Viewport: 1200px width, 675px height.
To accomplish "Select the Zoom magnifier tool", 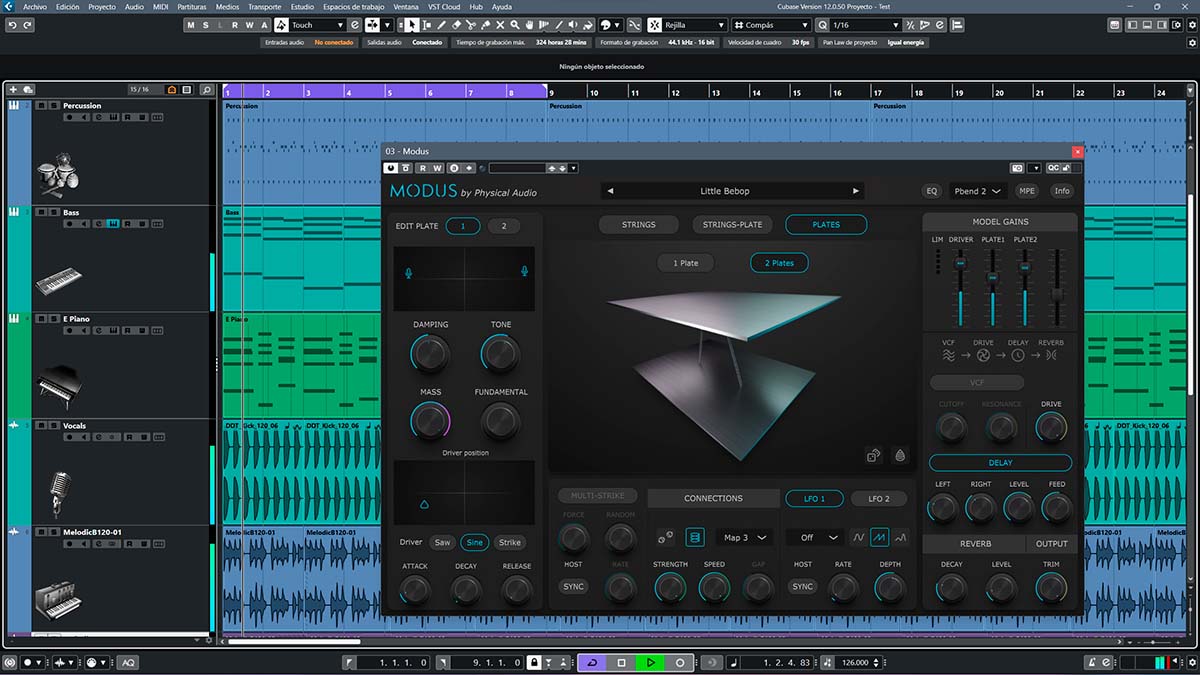I will (x=514, y=25).
